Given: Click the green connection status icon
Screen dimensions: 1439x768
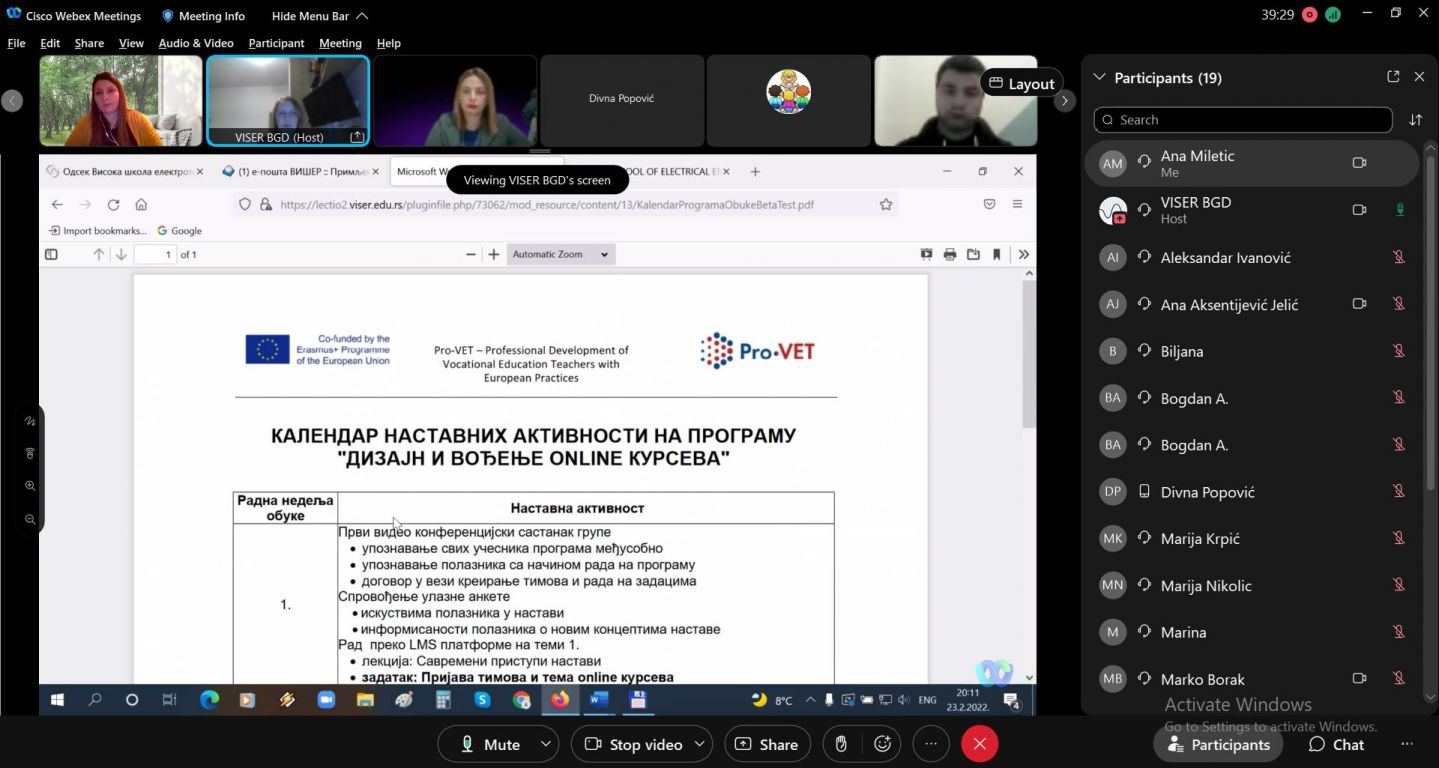Looking at the screenshot, I should coord(1333,15).
